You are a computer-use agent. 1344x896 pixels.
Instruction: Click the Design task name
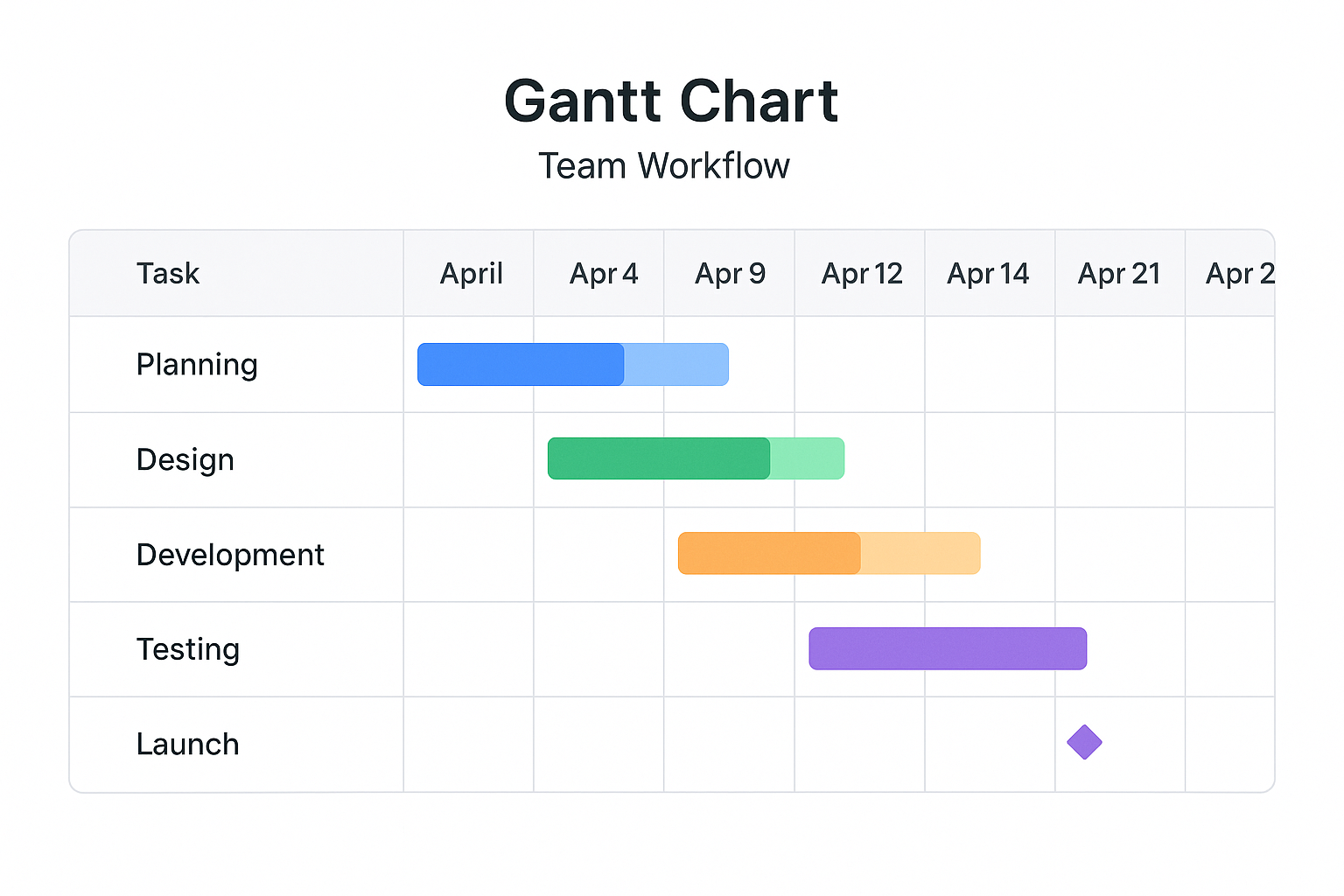[185, 459]
